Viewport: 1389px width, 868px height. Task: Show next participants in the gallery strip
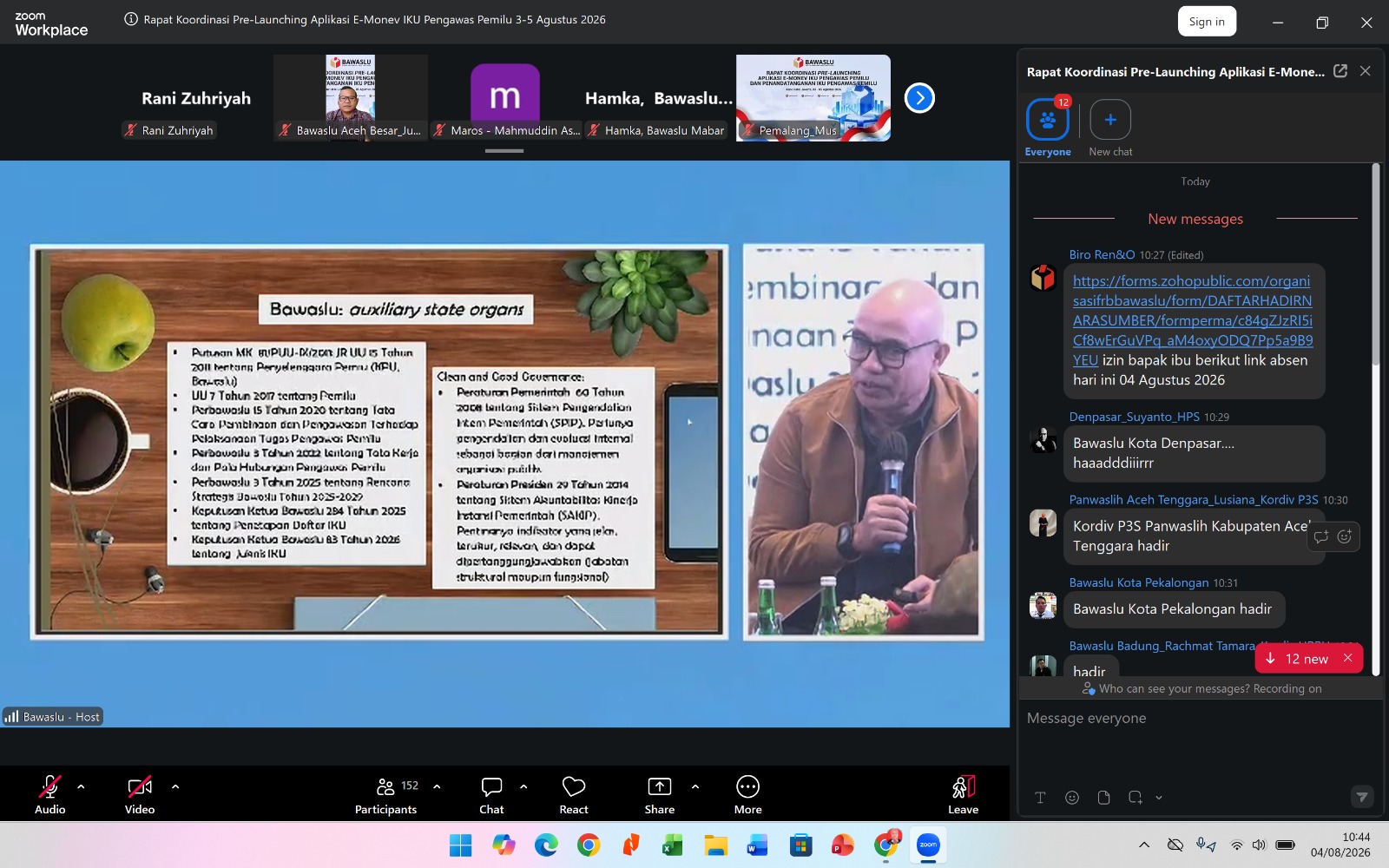coord(919,98)
